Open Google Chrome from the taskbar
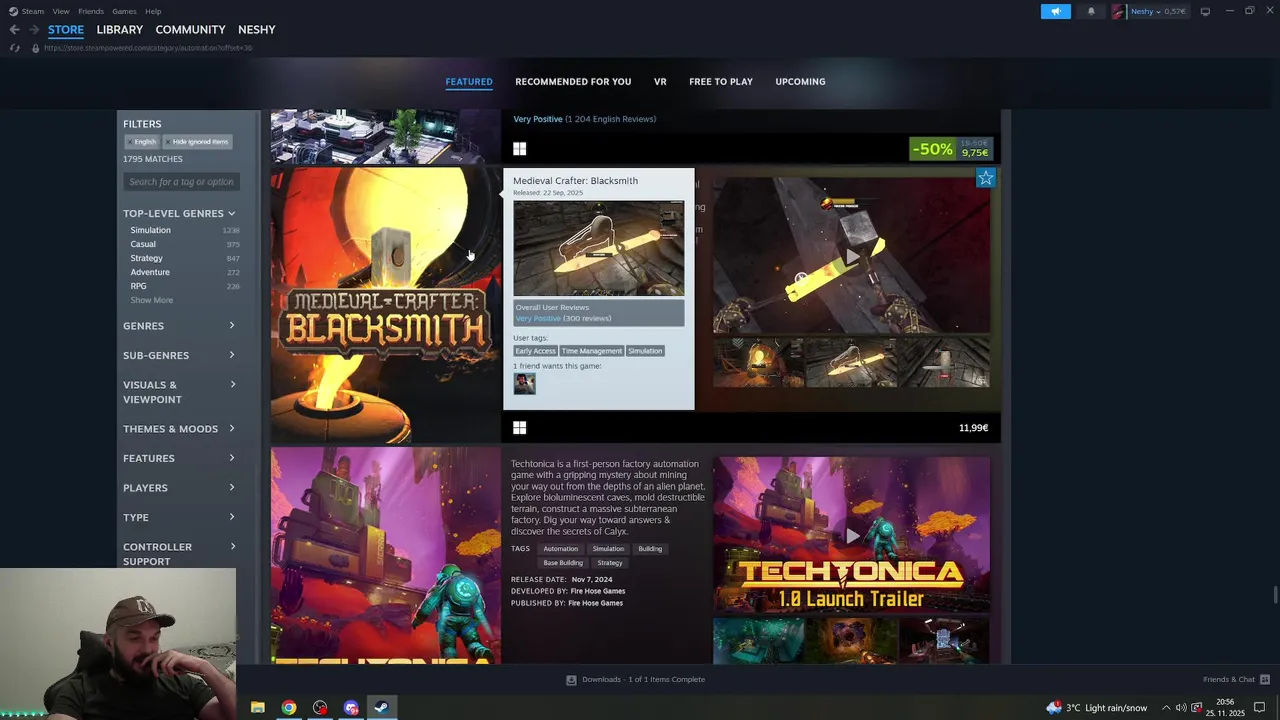This screenshot has width=1280, height=720. (288, 707)
